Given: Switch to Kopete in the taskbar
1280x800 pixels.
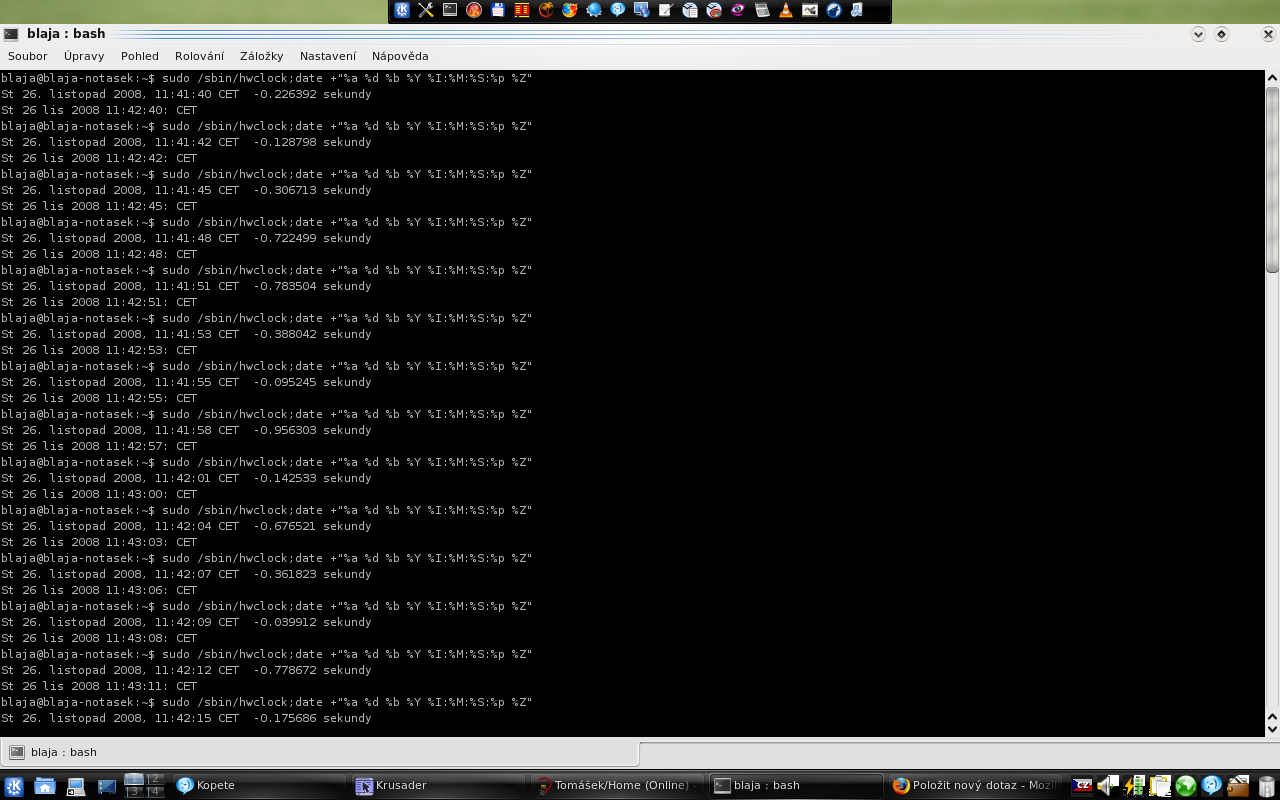Looking at the screenshot, I should pyautogui.click(x=258, y=786).
